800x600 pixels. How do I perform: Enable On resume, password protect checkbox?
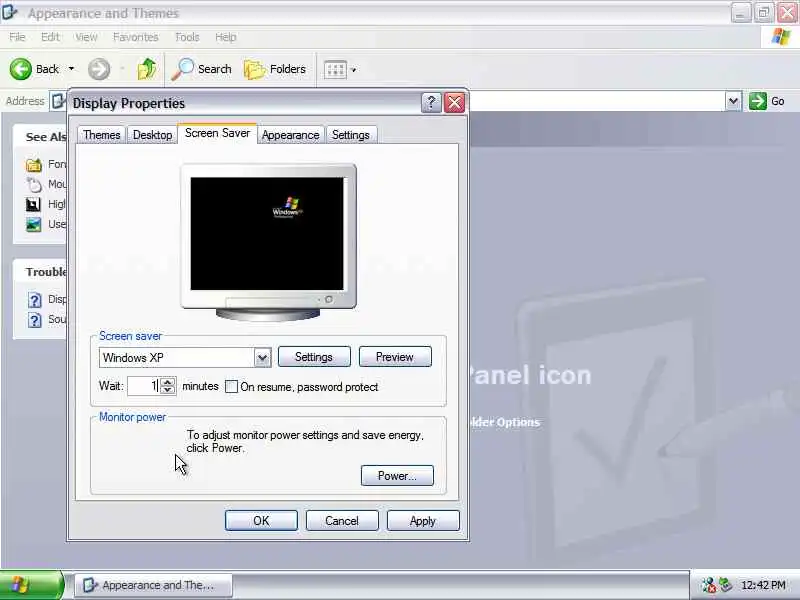pyautogui.click(x=231, y=387)
